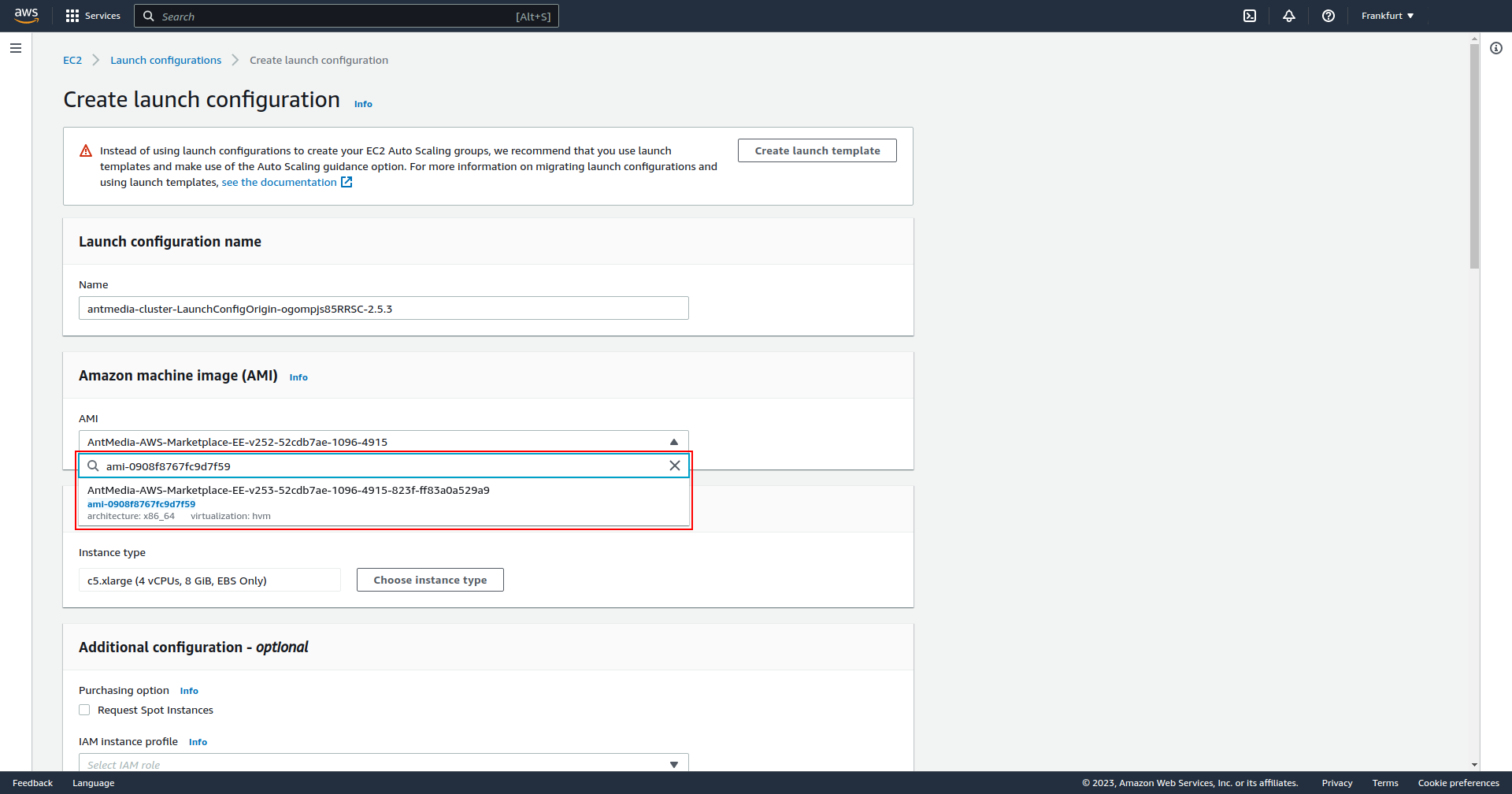This screenshot has width=1512, height=794.
Task: Click Create launch configuration breadcrumb text
Action: coord(319,60)
